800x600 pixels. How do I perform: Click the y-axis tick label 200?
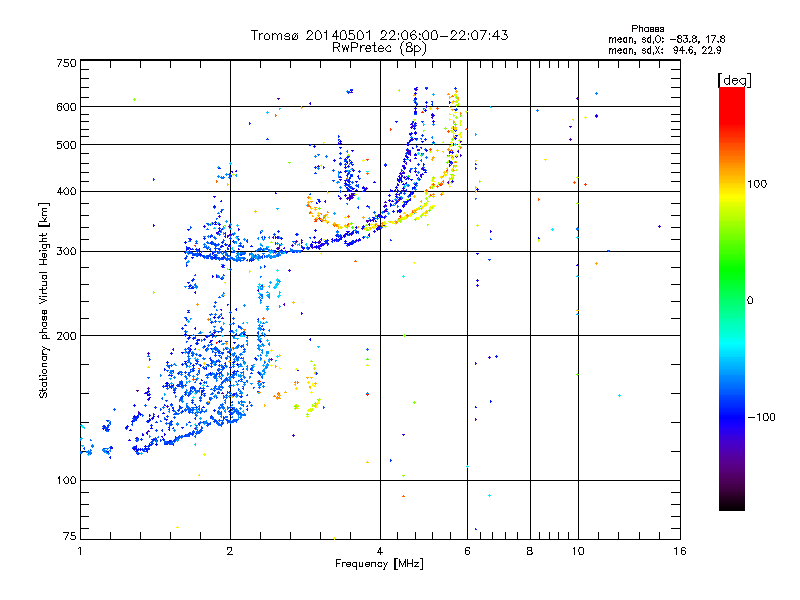tap(67, 336)
